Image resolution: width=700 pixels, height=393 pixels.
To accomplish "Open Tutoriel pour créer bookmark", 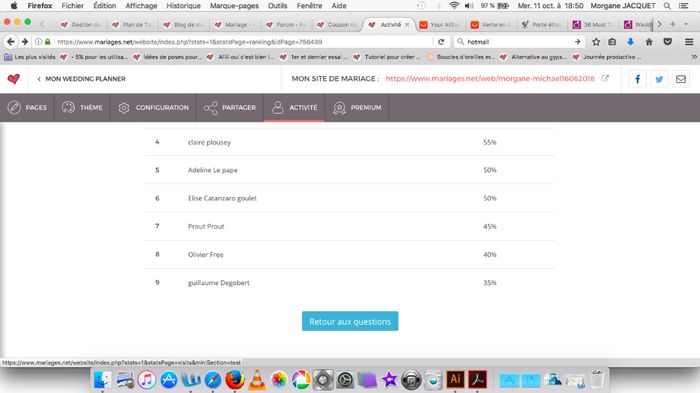I will coord(387,57).
